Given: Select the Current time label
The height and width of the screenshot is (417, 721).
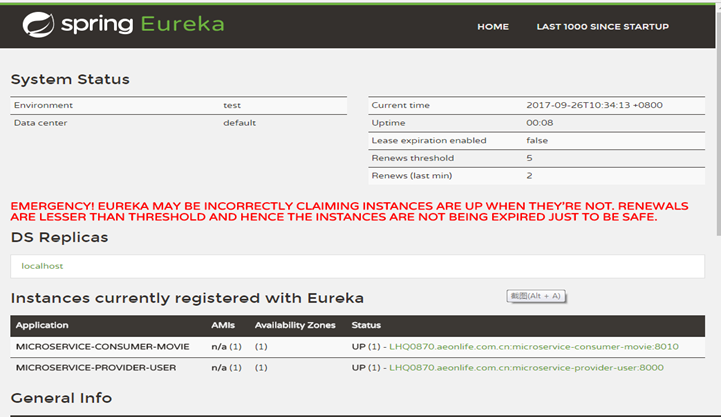Looking at the screenshot, I should pyautogui.click(x=401, y=105).
